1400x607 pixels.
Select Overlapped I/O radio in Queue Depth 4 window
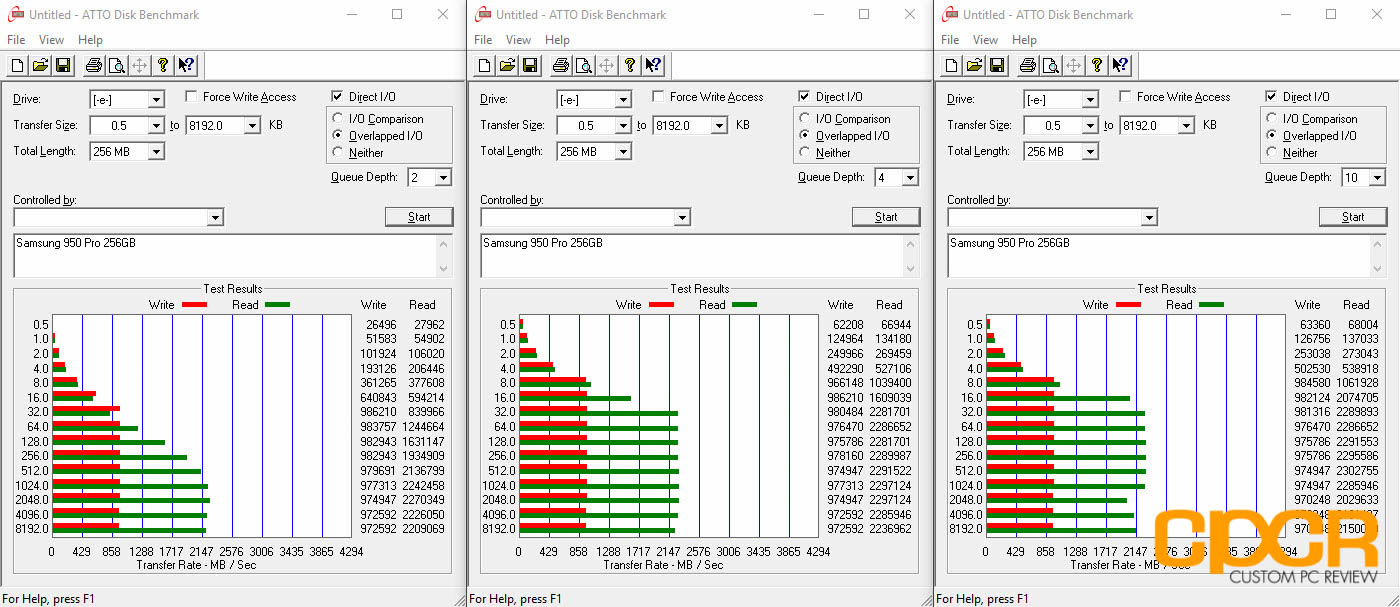pyautogui.click(x=805, y=136)
